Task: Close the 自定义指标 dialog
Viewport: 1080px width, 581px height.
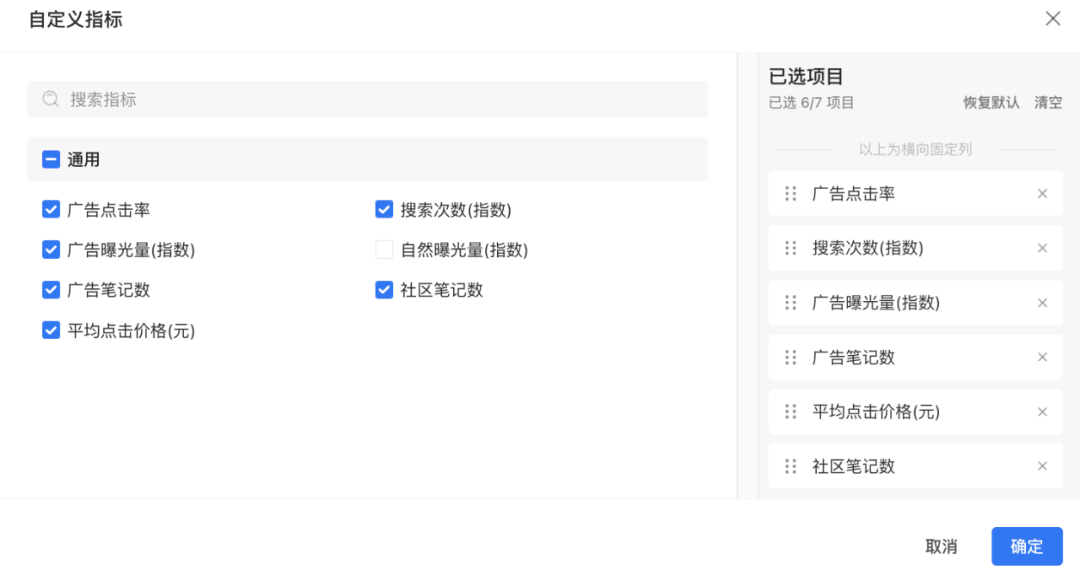Action: coord(1052,19)
